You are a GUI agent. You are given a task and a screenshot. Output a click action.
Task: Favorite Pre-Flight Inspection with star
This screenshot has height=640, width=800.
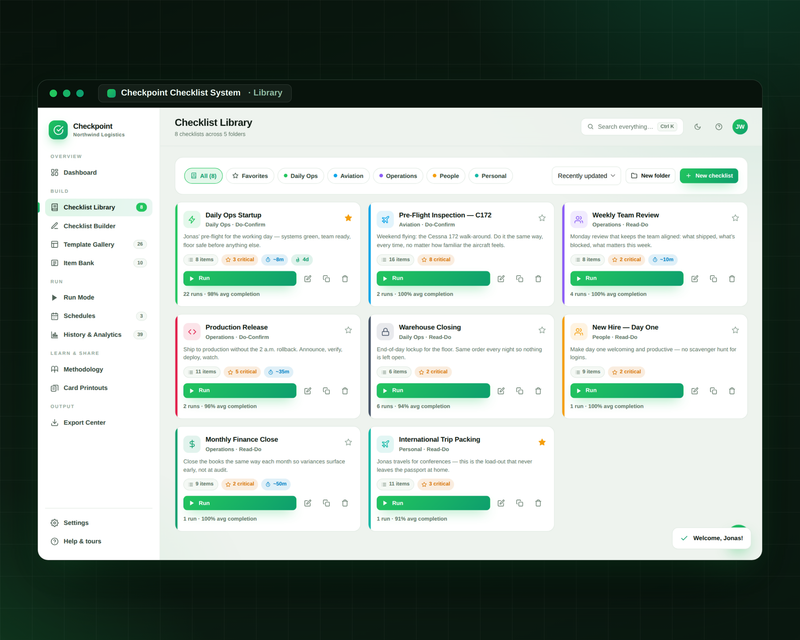point(542,218)
